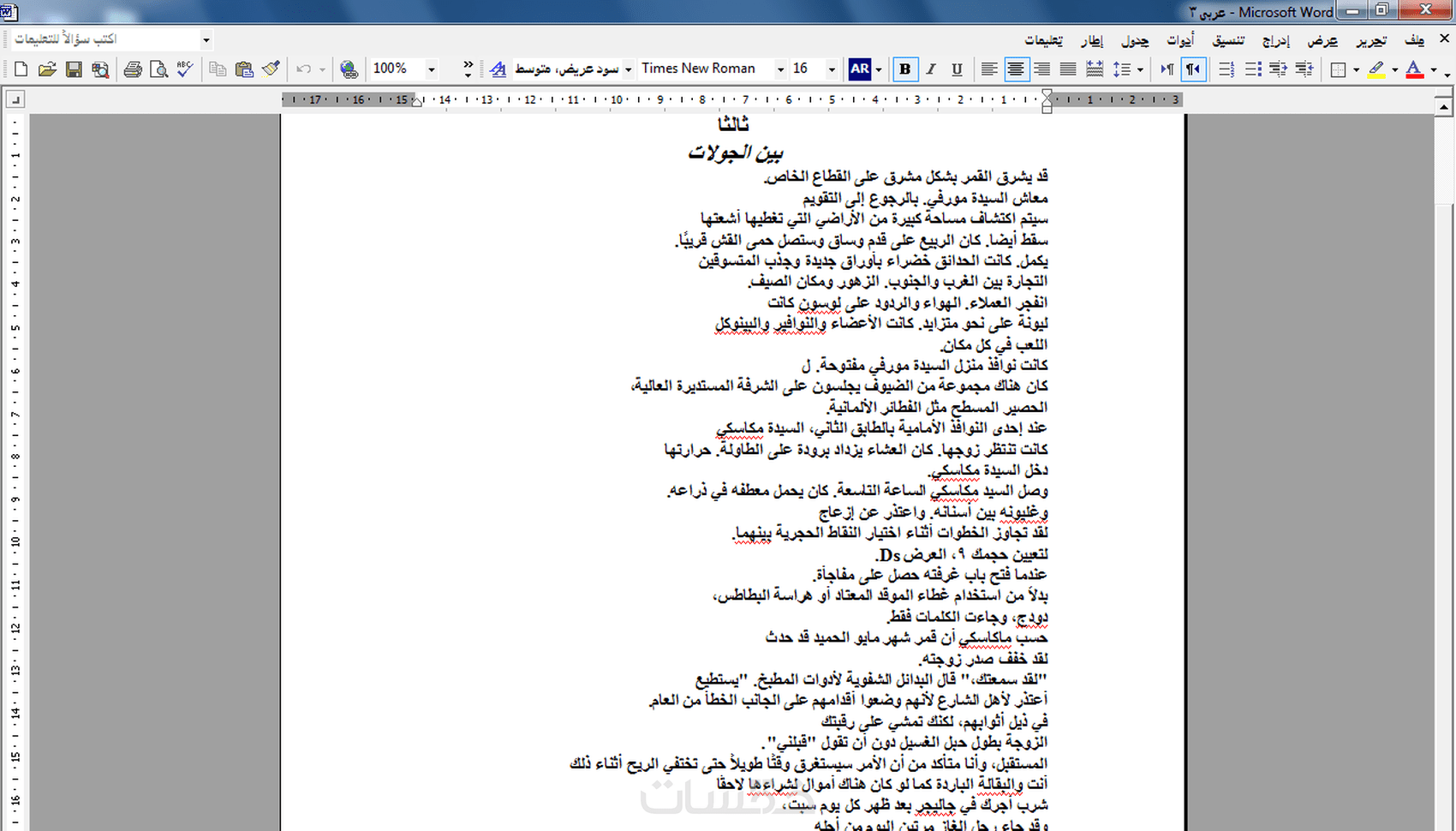The height and width of the screenshot is (831, 1456).
Task: Decrease the paragraph indent
Action: click(1279, 69)
